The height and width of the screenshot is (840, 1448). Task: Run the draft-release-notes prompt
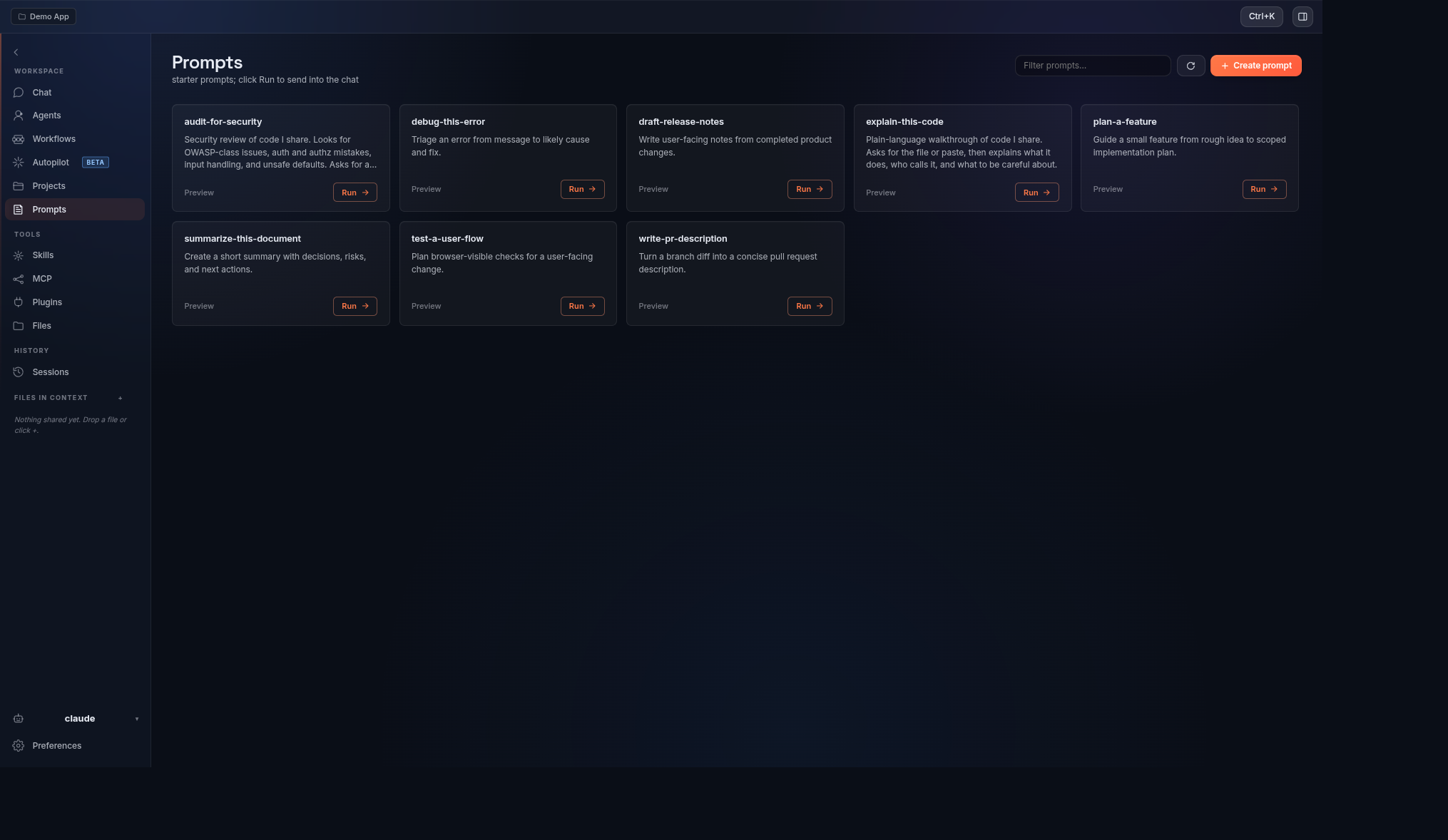[810, 189]
